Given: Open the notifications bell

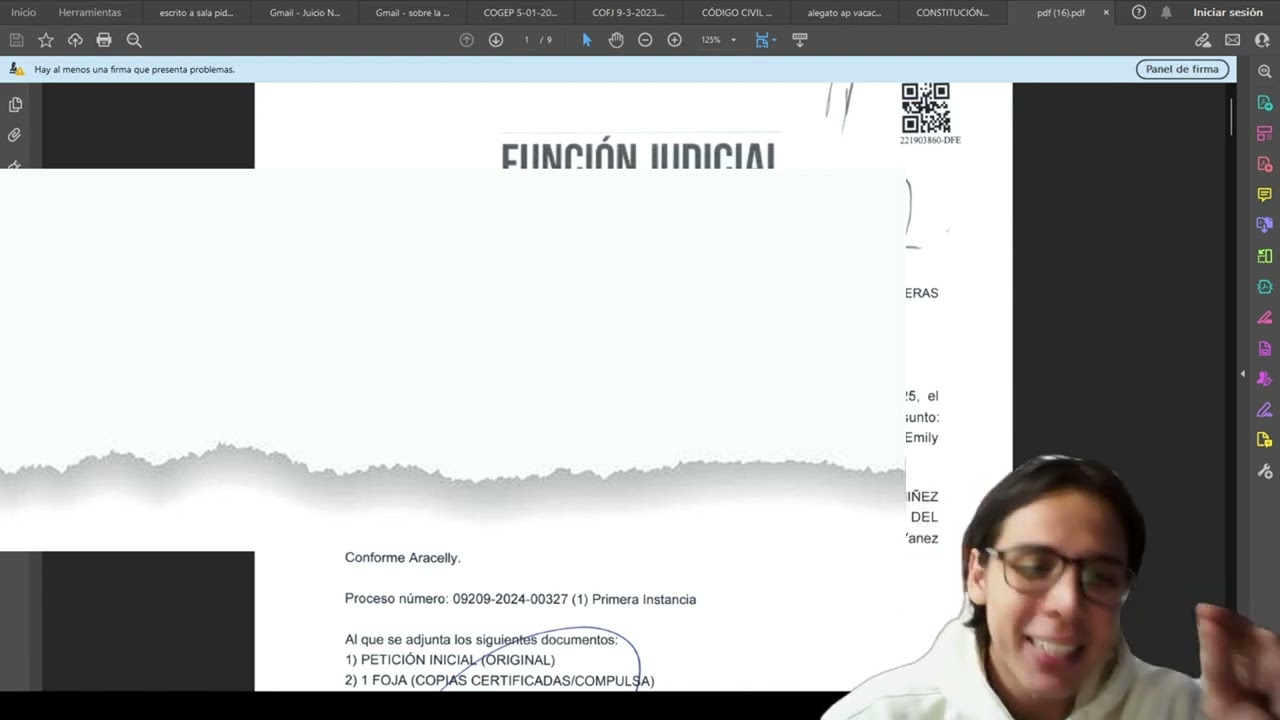Looking at the screenshot, I should pos(1166,12).
